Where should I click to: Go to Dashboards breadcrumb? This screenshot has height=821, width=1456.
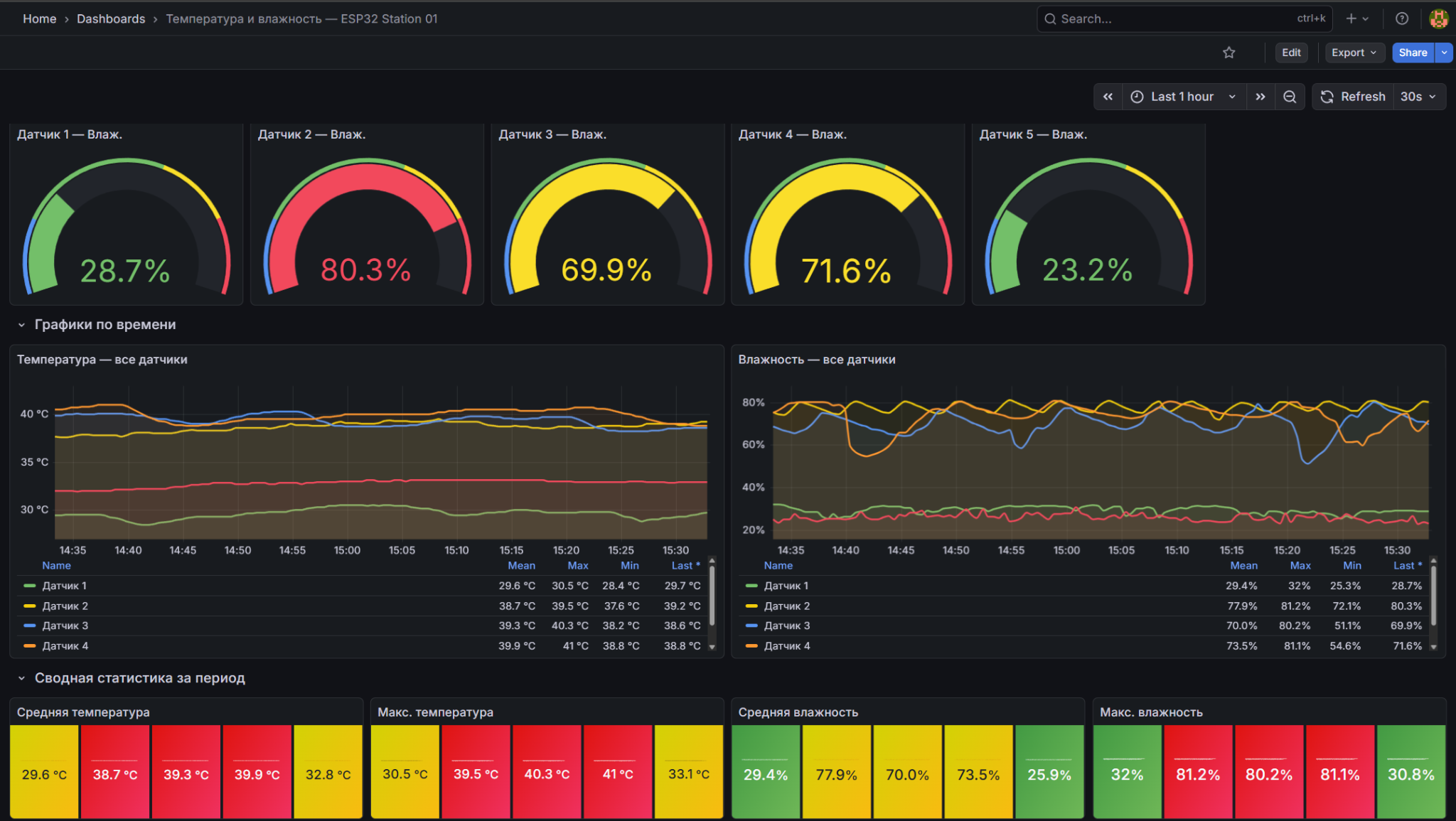point(111,19)
